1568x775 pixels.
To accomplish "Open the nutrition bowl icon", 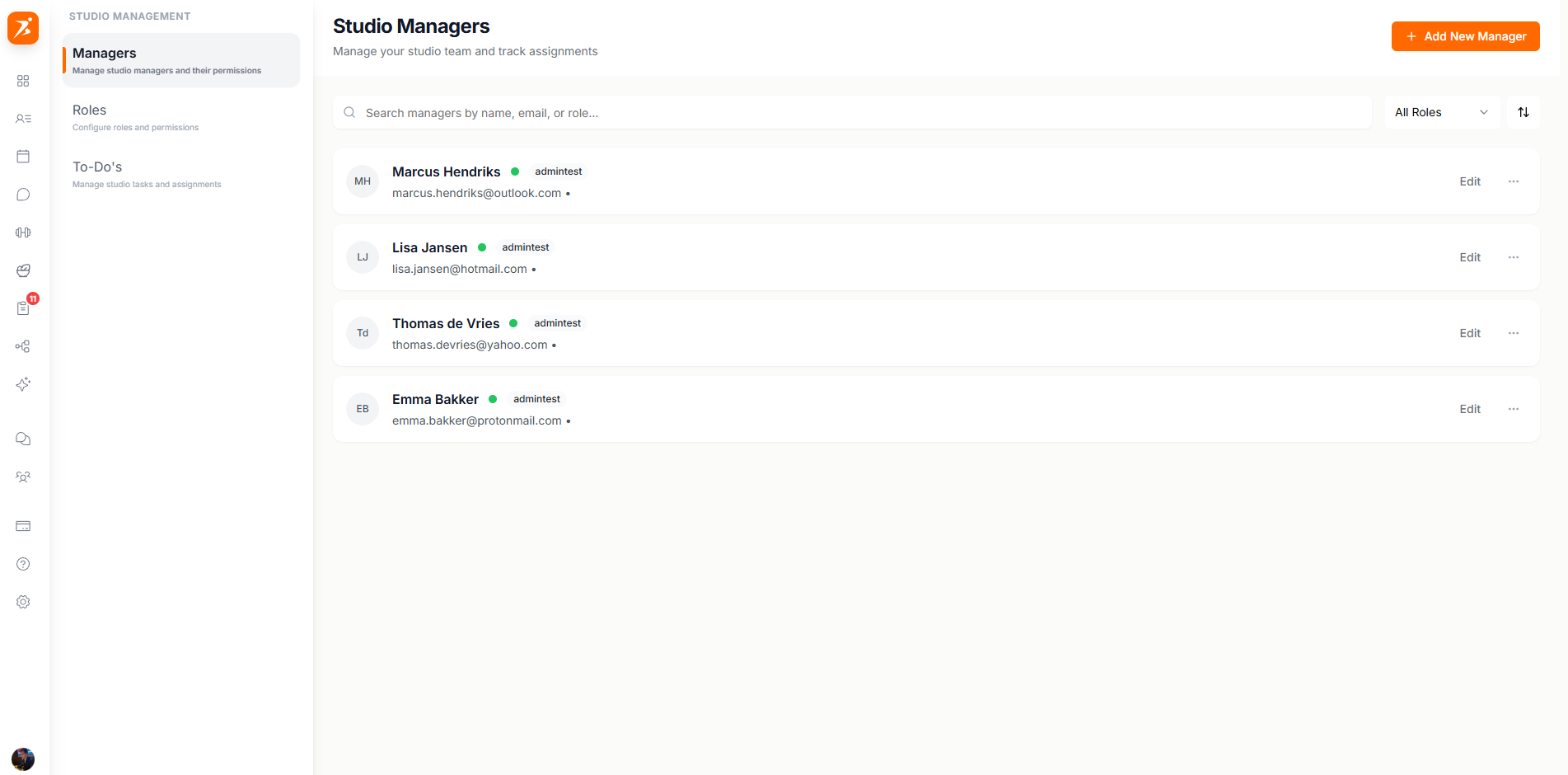I will point(23,270).
